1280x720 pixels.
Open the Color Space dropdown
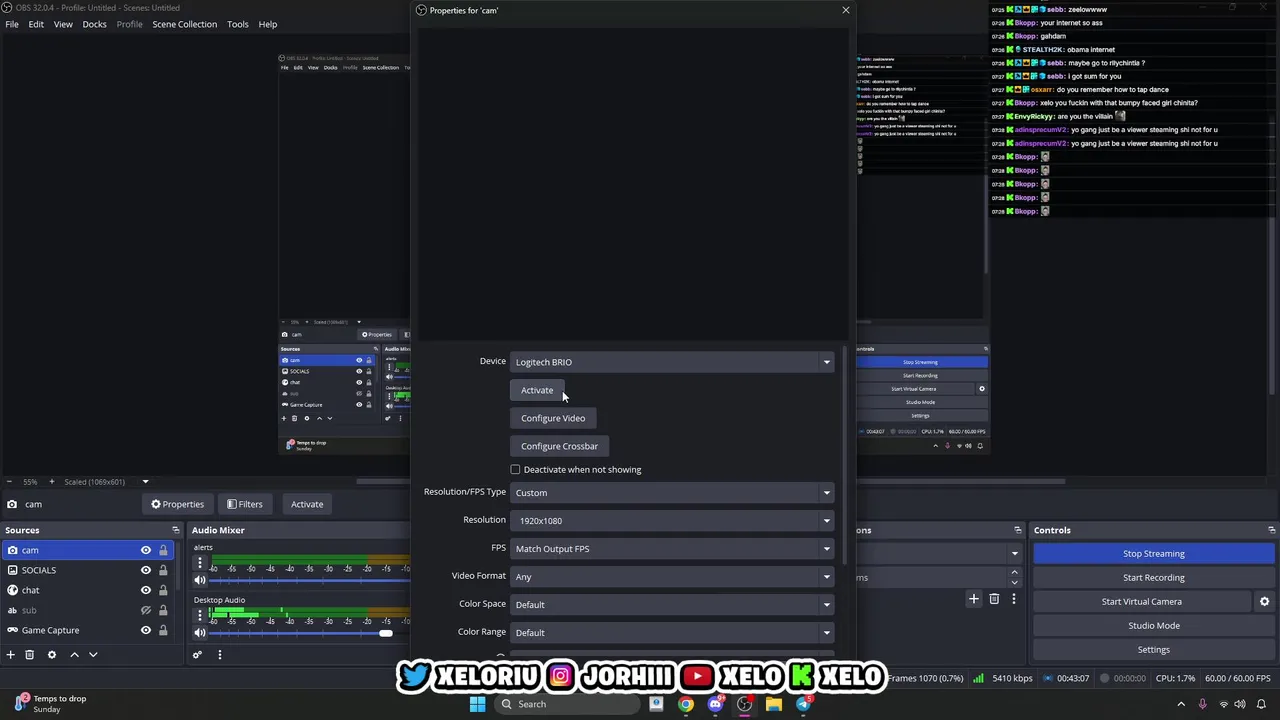(672, 604)
